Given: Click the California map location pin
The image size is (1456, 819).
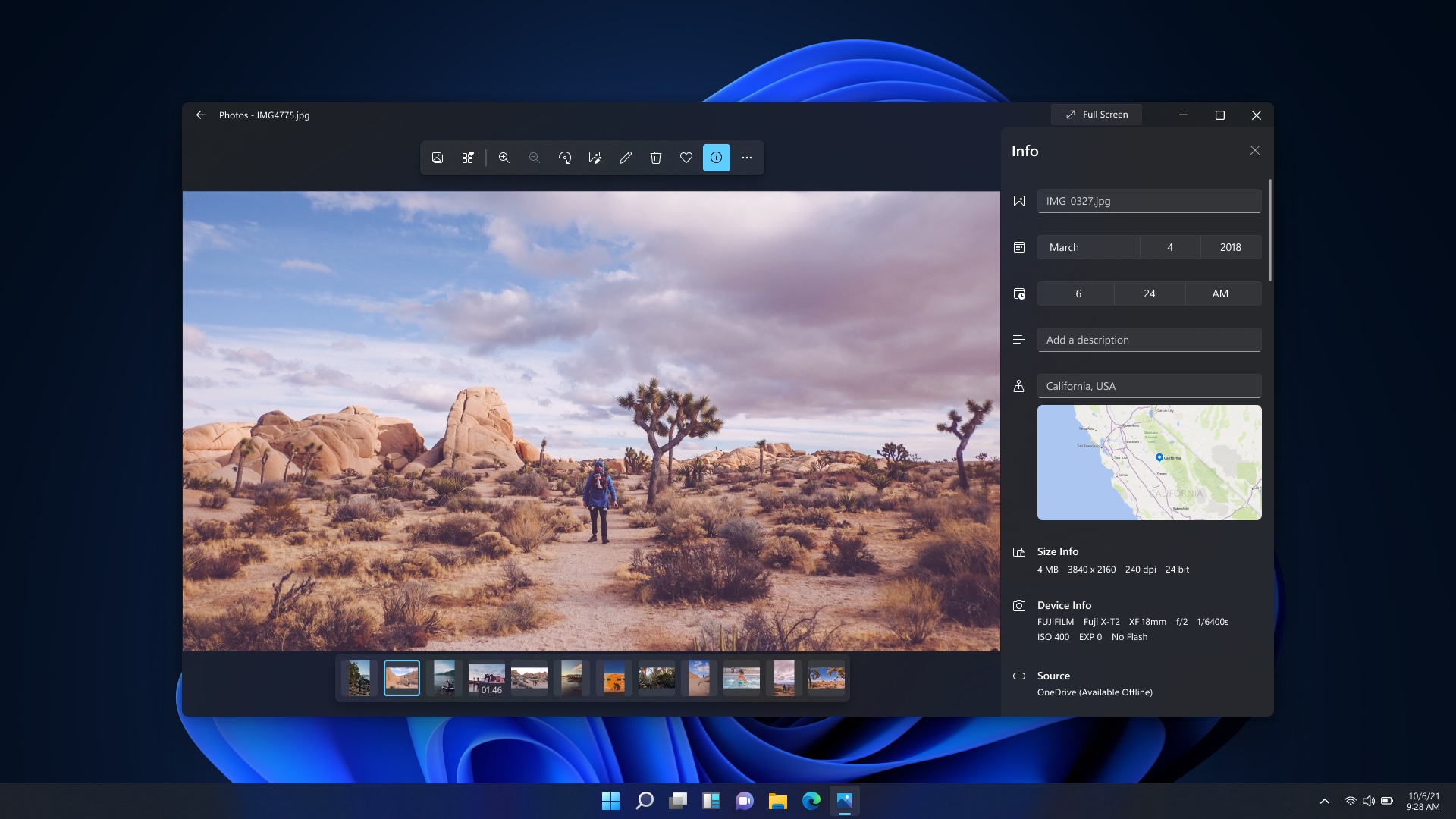Looking at the screenshot, I should [x=1159, y=458].
